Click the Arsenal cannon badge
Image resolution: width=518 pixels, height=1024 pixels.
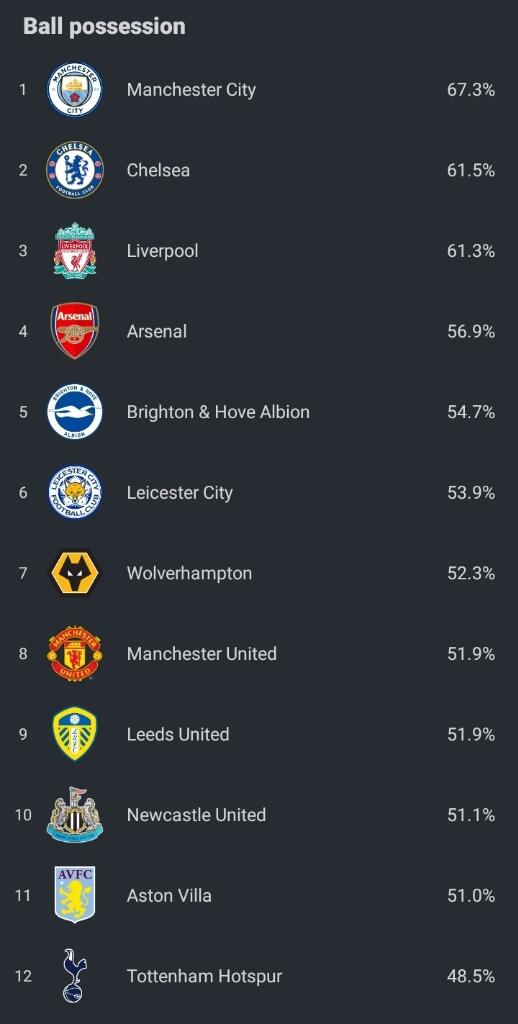pyautogui.click(x=74, y=331)
